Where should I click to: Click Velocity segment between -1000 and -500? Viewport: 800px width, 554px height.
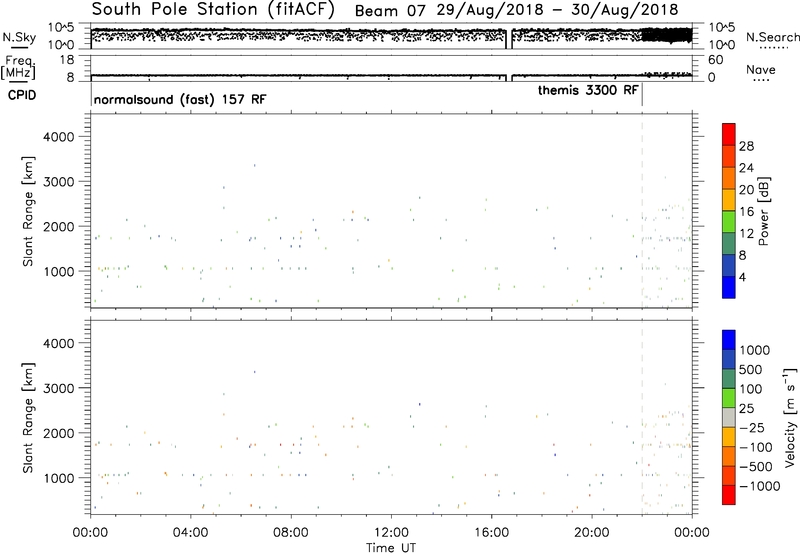(729, 476)
